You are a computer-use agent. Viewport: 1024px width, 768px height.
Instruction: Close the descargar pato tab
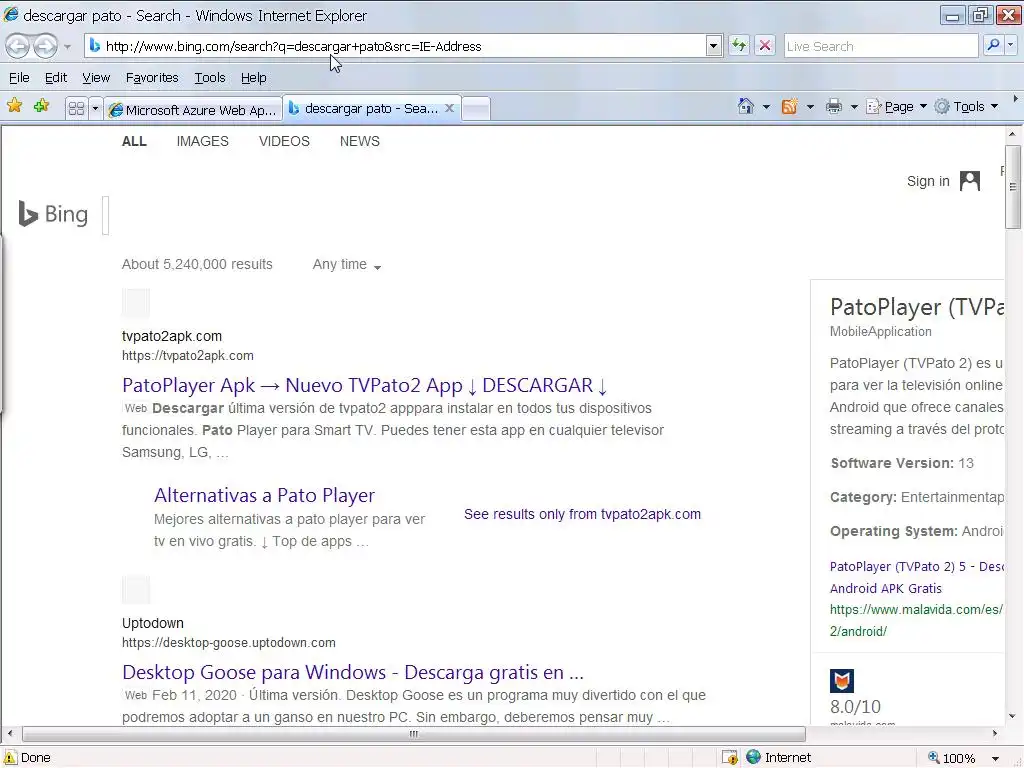449,108
